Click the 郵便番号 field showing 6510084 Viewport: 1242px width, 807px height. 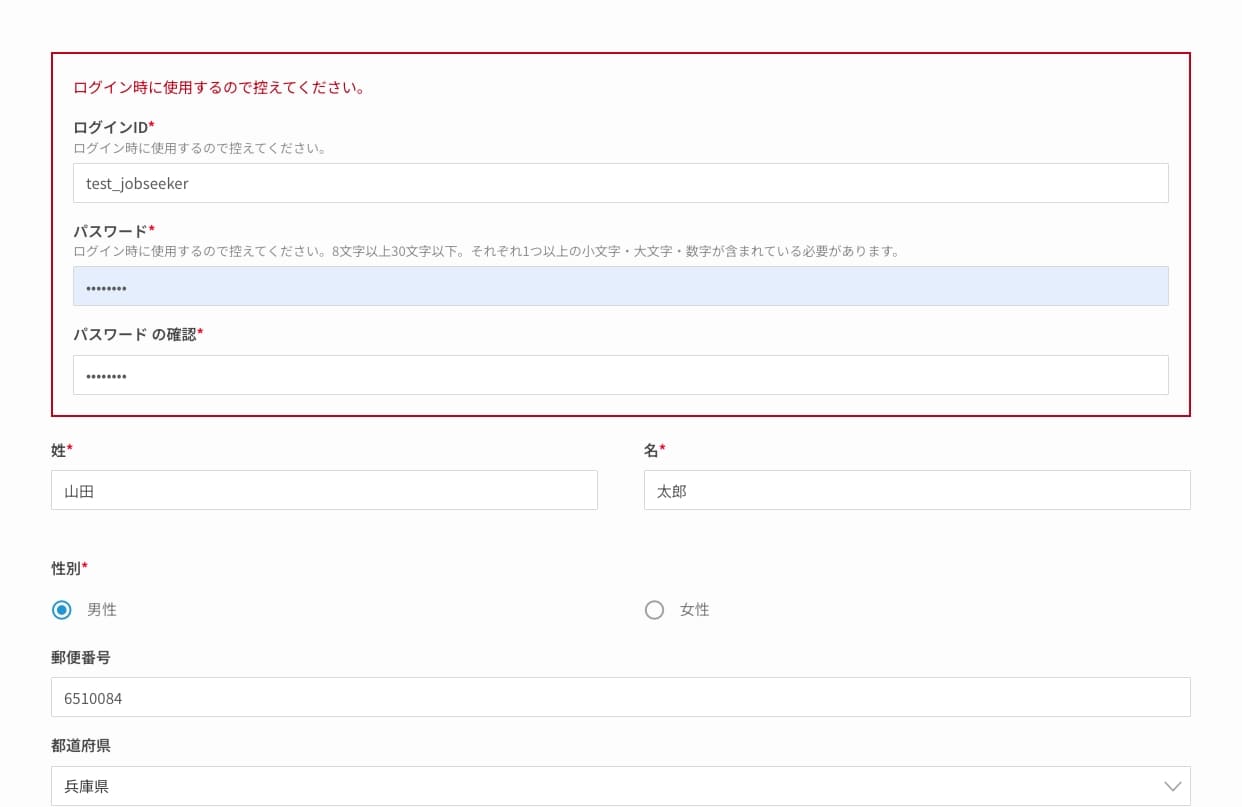[x=620, y=697]
